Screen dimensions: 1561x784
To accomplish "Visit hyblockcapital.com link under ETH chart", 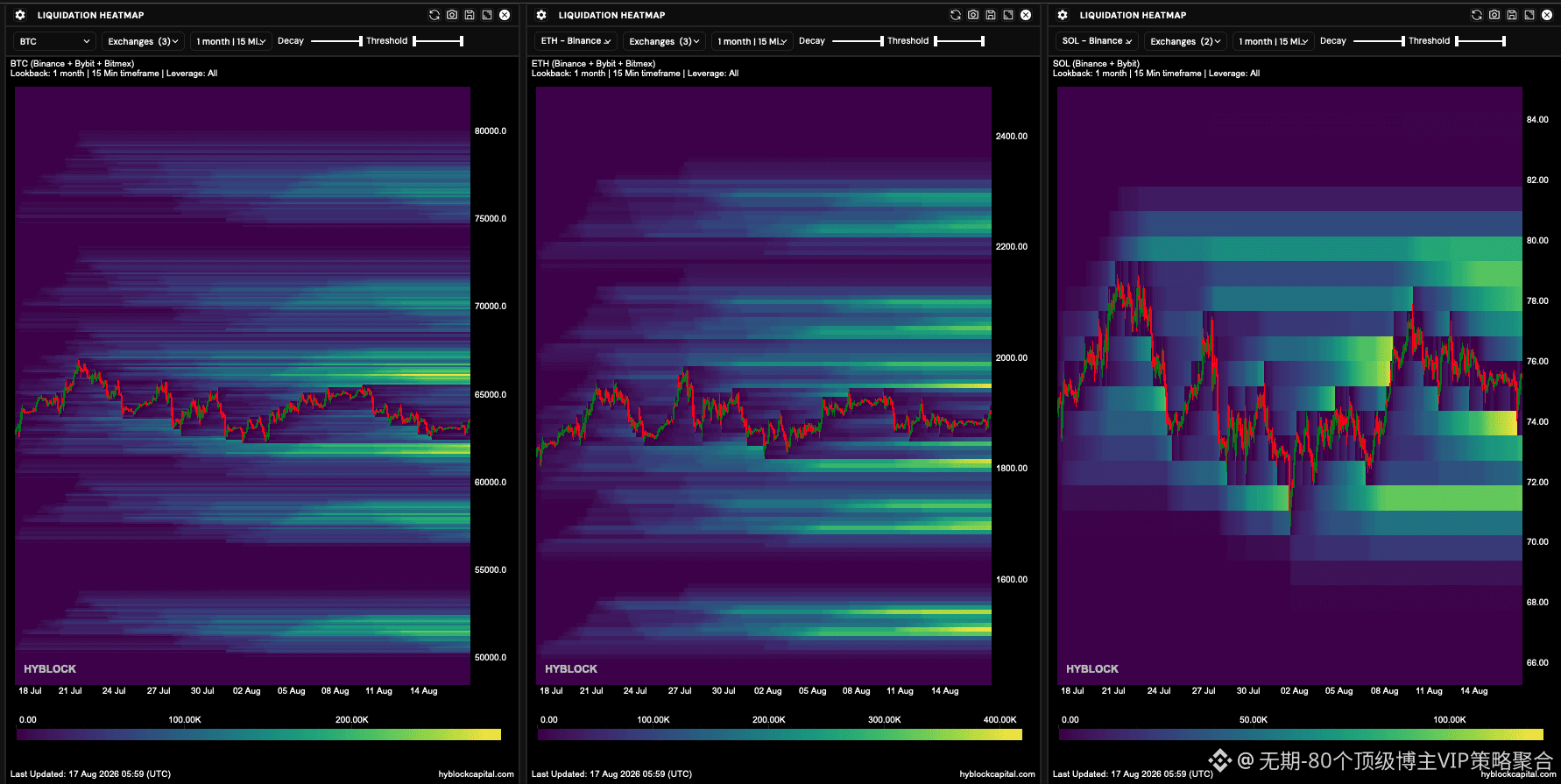I will 997,774.
